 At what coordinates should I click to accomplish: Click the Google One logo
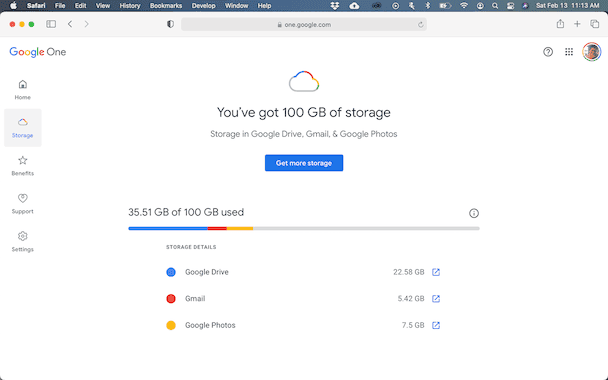click(x=38, y=52)
